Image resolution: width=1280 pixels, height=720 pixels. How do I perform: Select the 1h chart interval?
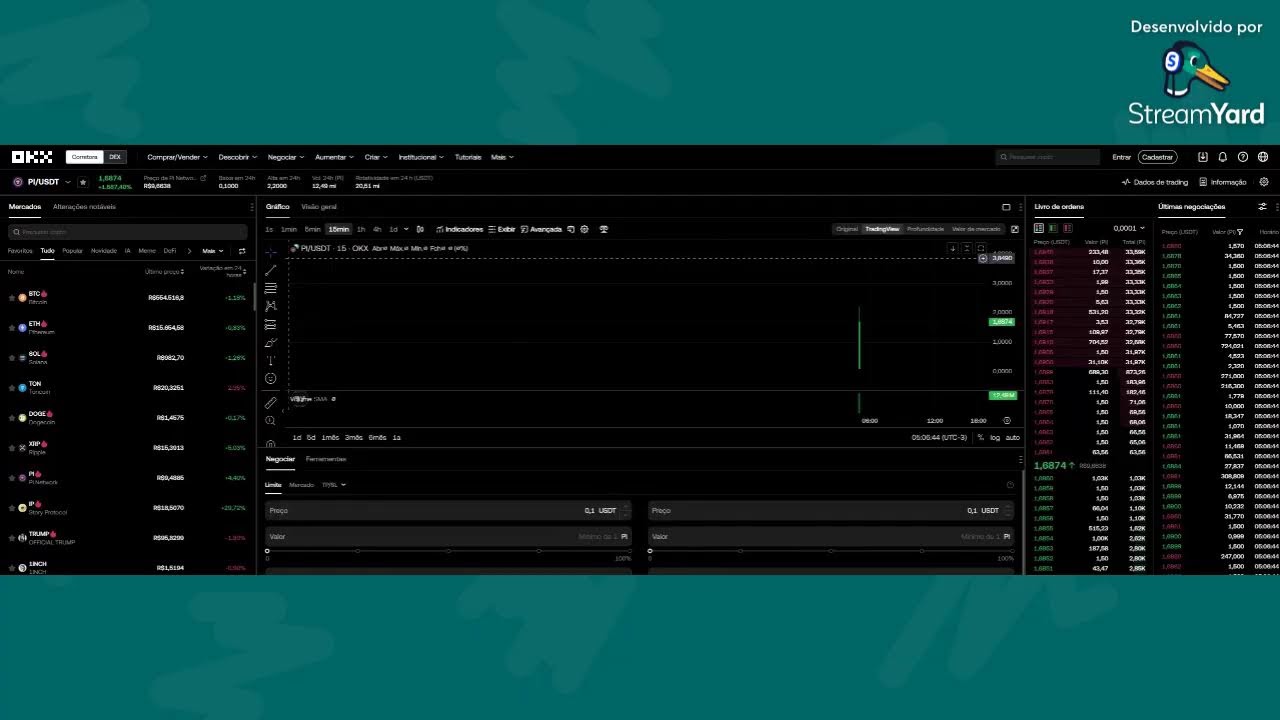click(x=361, y=229)
